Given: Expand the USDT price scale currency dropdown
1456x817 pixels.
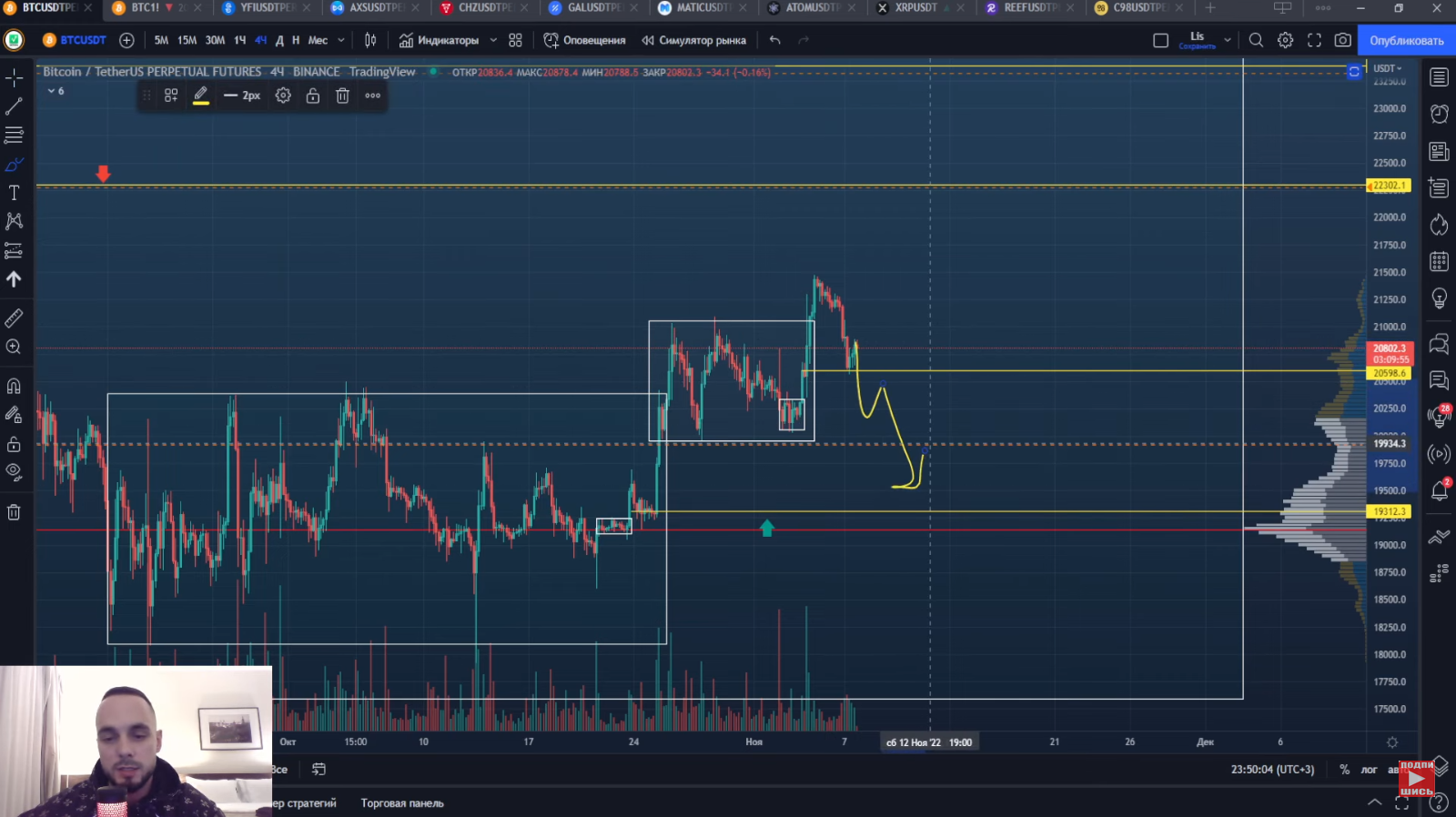Looking at the screenshot, I should (1388, 68).
